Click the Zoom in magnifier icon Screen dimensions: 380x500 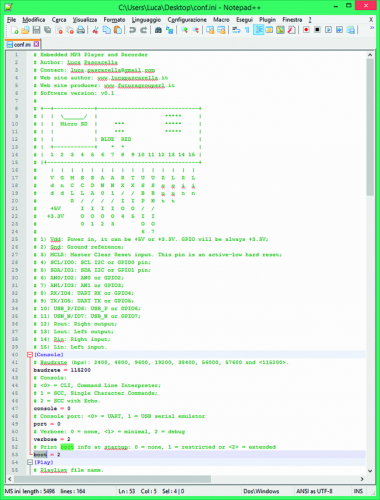pyautogui.click(x=184, y=30)
